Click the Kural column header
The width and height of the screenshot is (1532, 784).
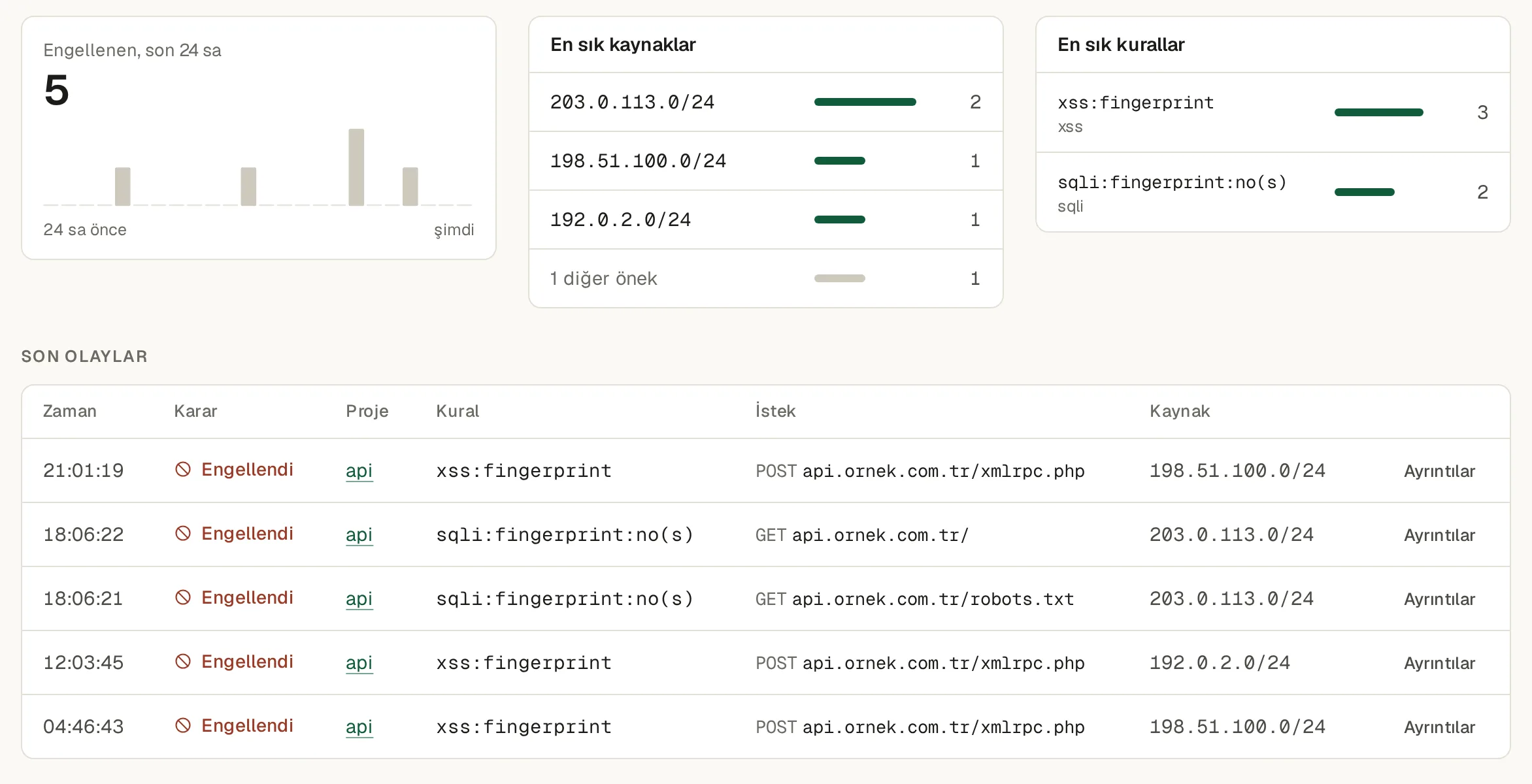click(x=458, y=411)
